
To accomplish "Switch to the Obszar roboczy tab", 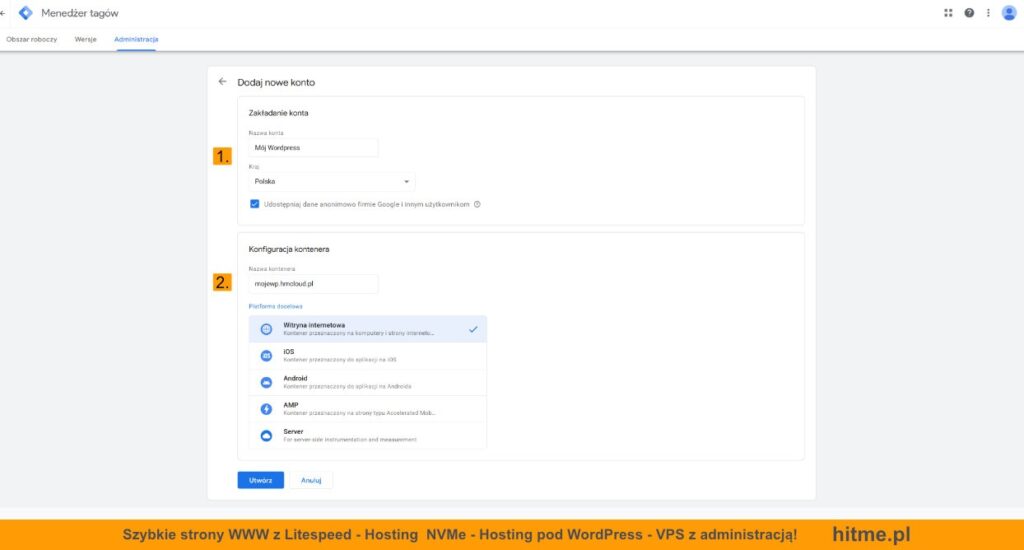I will pos(32,39).
